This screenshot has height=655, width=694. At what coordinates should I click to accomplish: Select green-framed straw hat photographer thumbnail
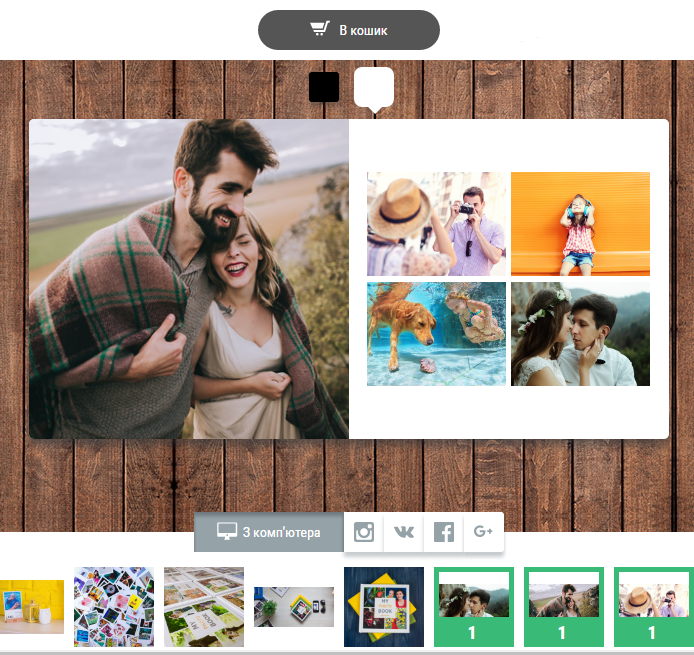(x=652, y=607)
